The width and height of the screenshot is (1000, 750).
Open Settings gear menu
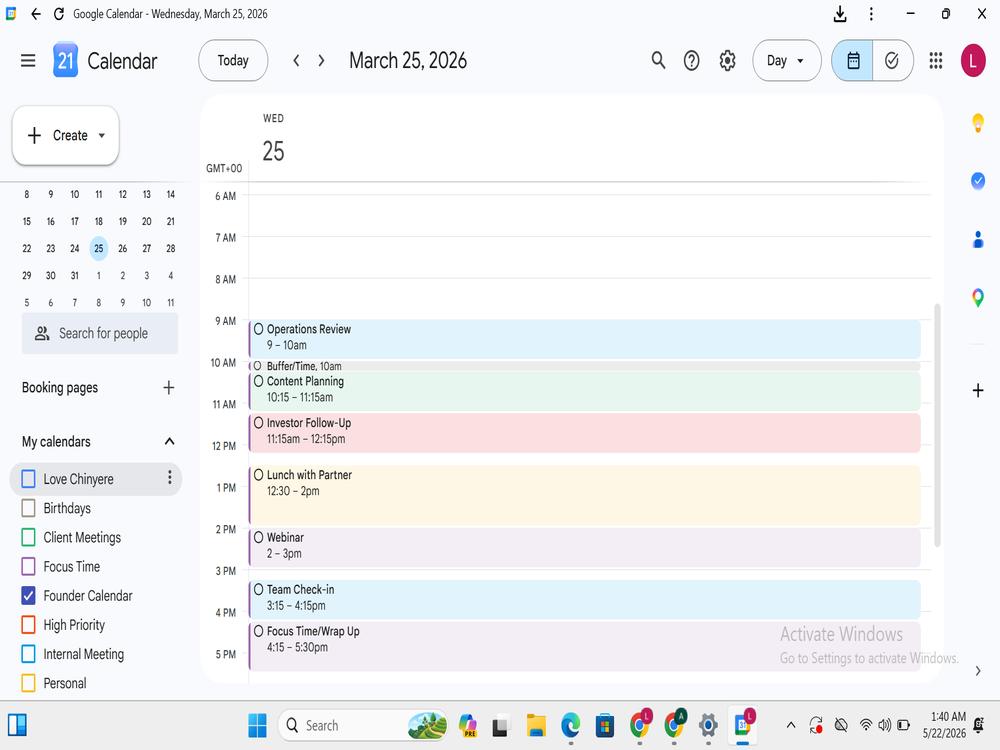click(727, 61)
